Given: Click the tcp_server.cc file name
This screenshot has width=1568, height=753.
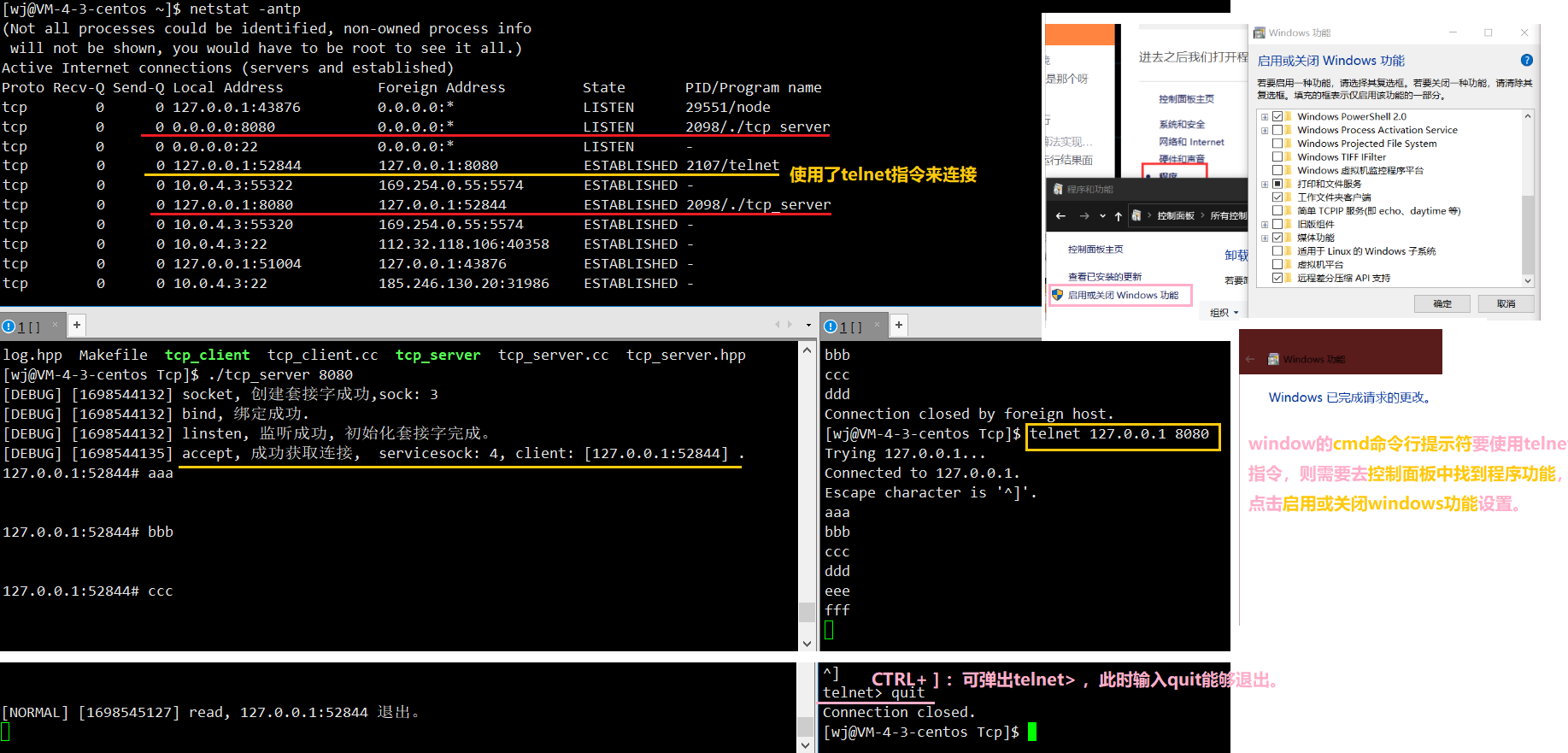Looking at the screenshot, I should pyautogui.click(x=554, y=355).
